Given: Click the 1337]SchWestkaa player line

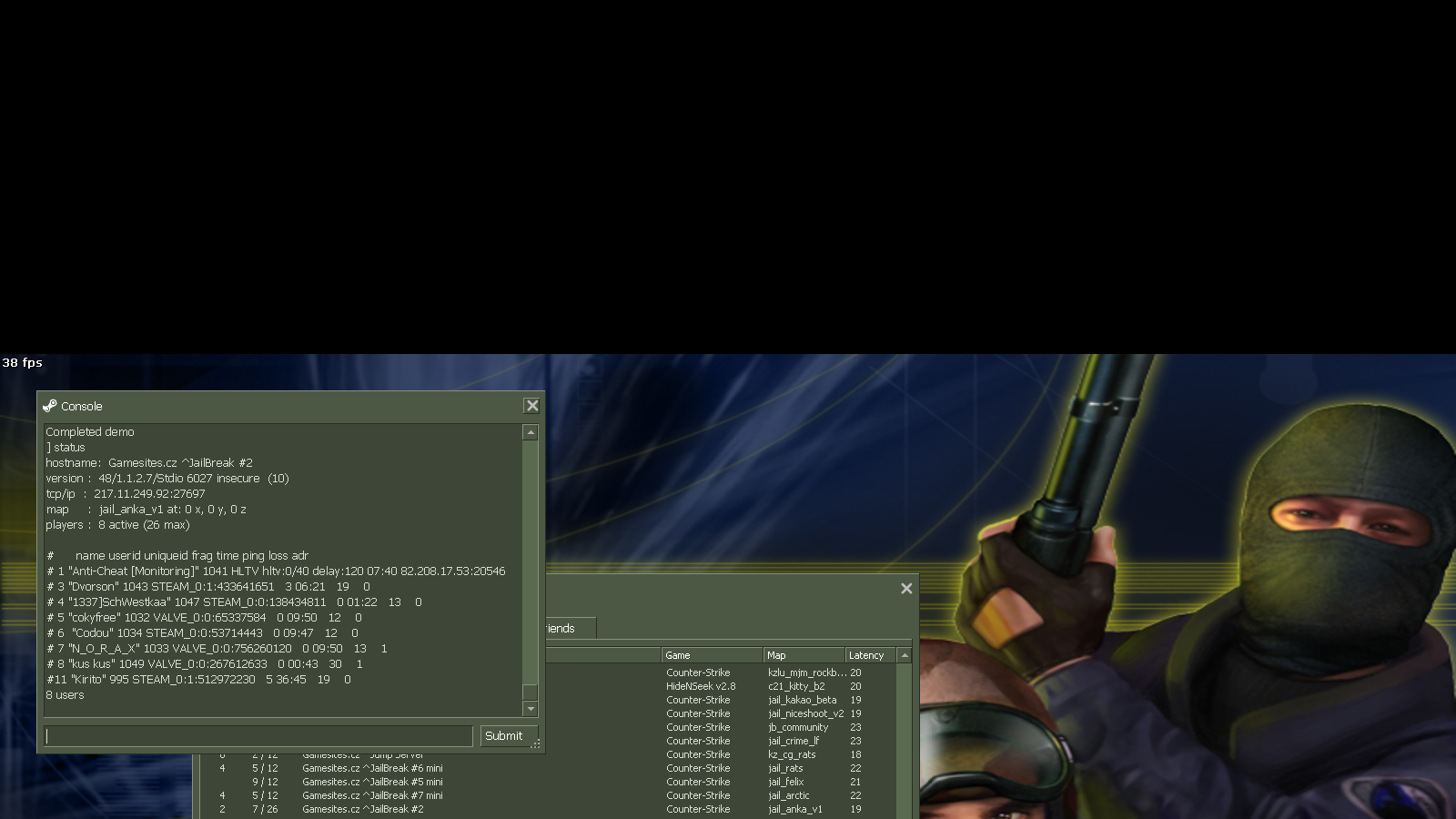Looking at the screenshot, I should (x=234, y=602).
